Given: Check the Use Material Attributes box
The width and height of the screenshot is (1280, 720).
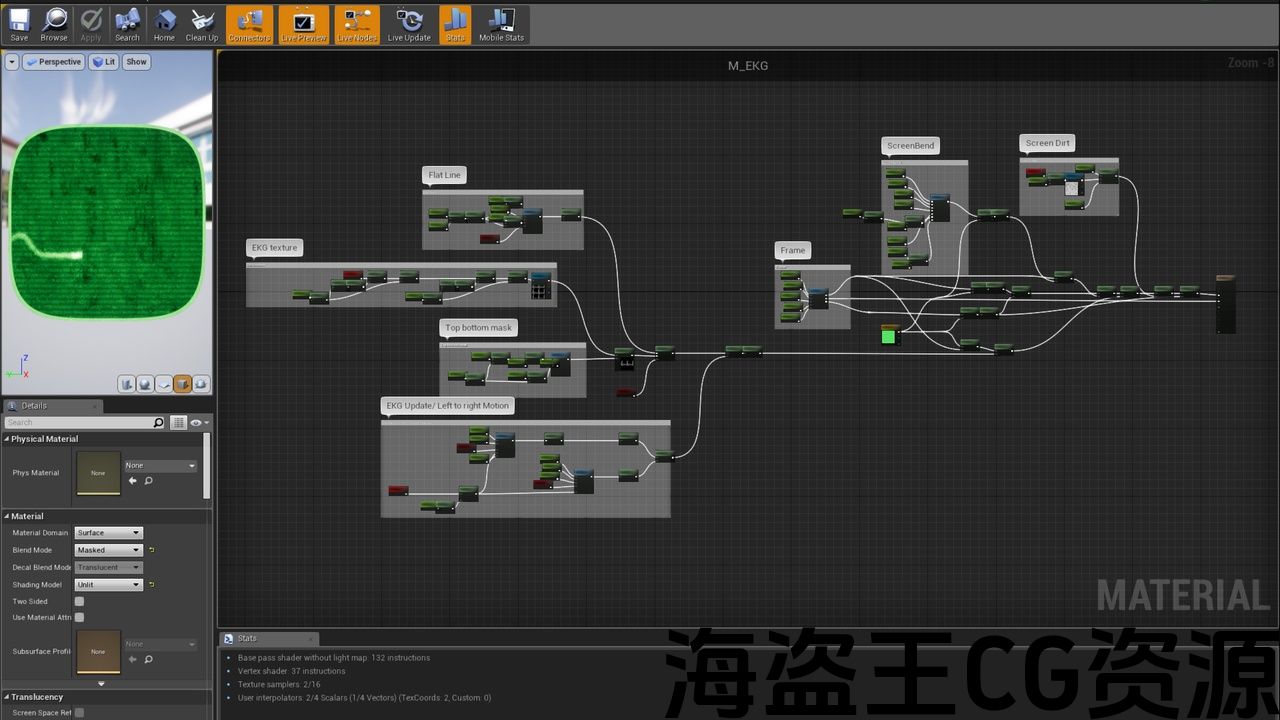Looking at the screenshot, I should 79,618.
